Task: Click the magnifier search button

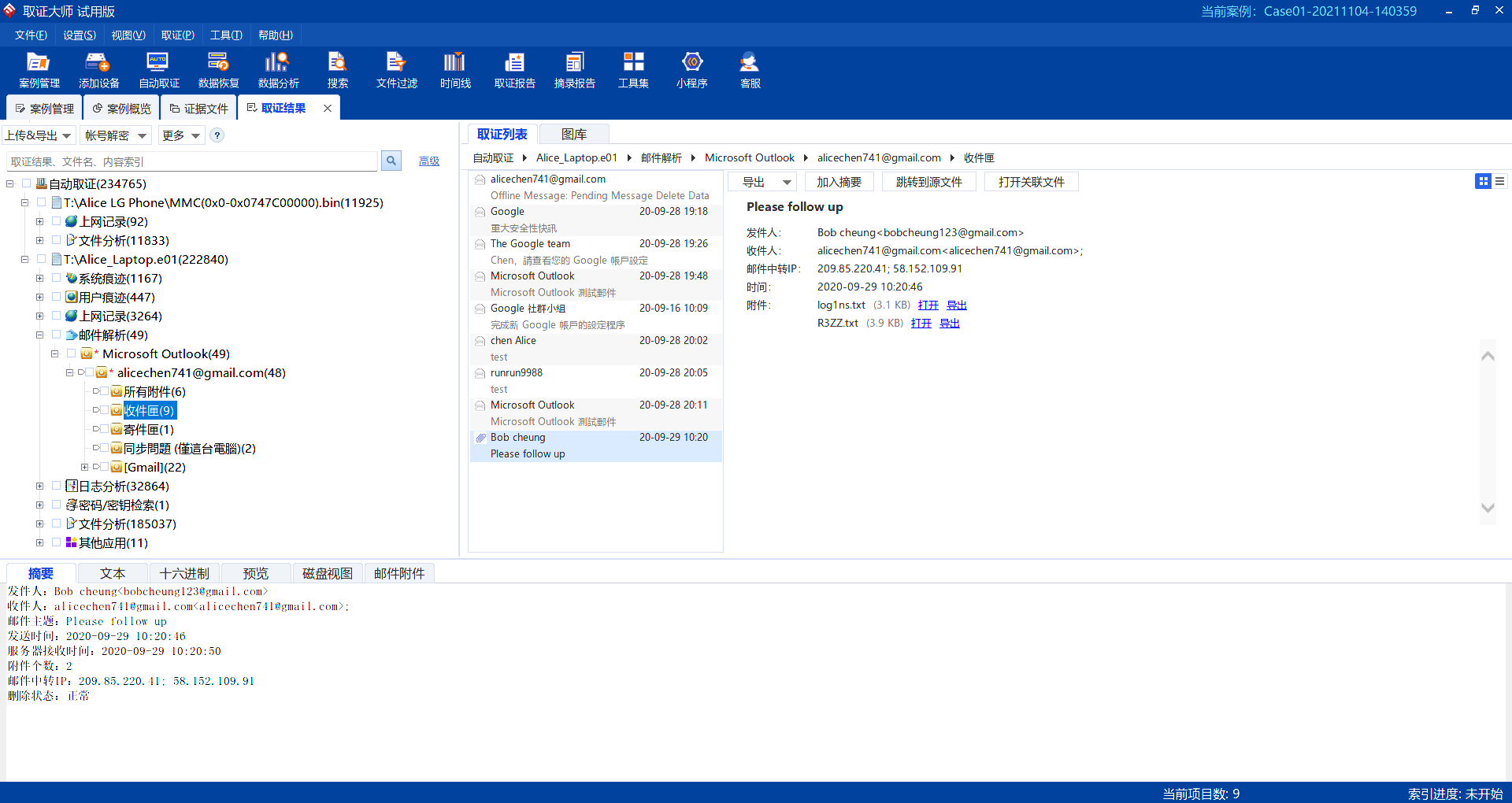Action: 391,161
